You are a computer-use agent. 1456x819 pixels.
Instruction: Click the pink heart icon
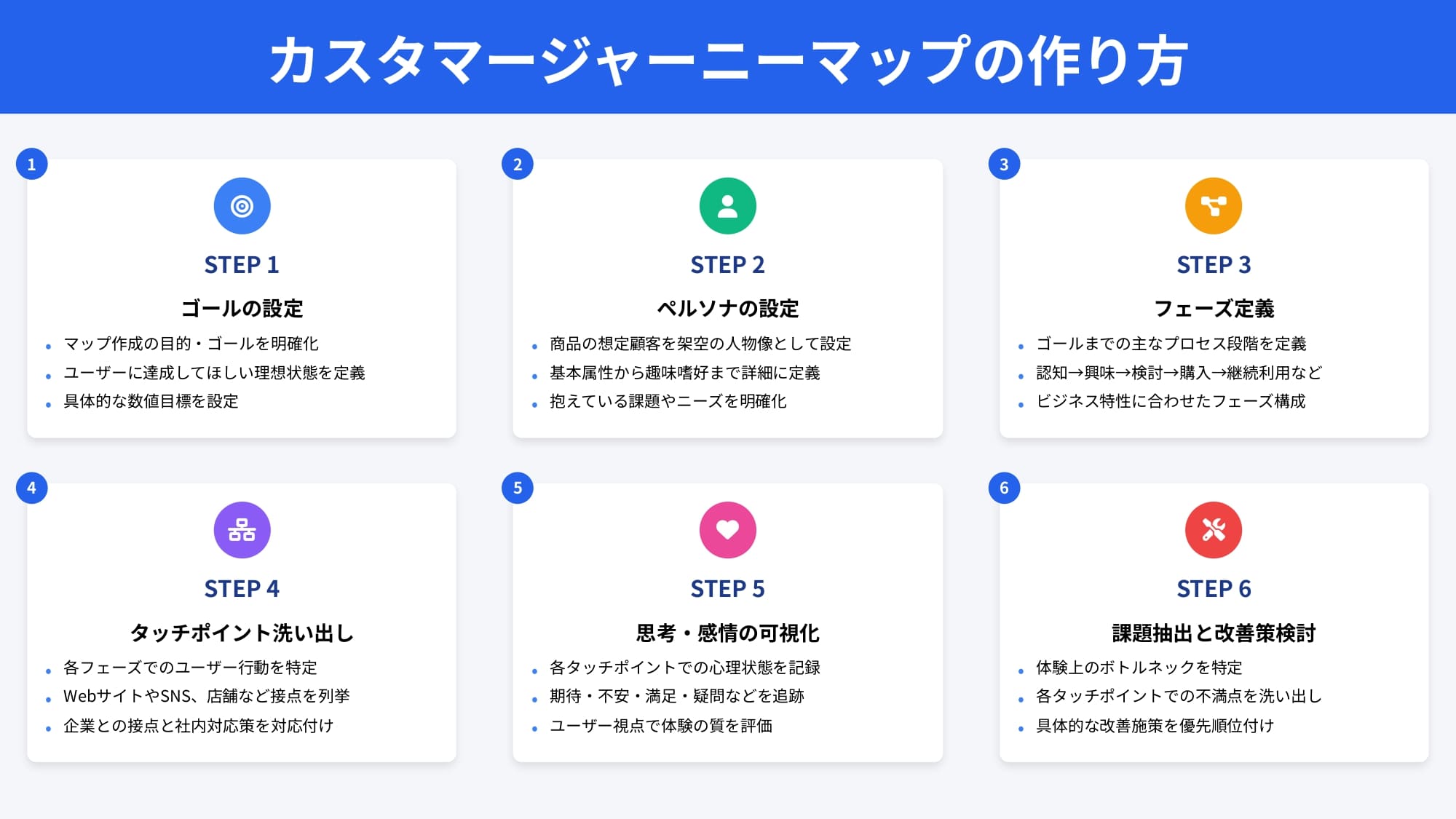pyautogui.click(x=727, y=530)
